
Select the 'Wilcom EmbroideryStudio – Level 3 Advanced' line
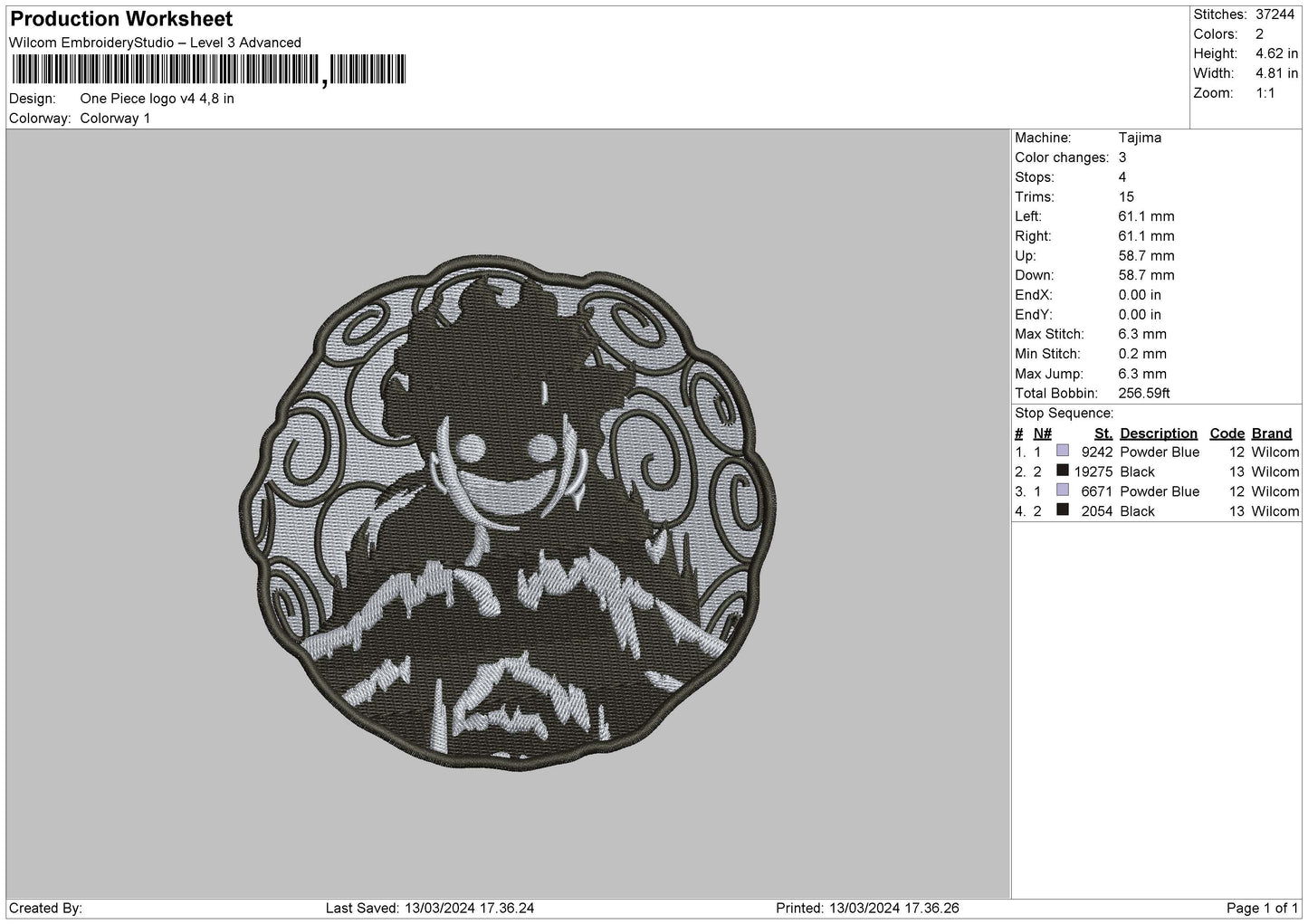coord(155,43)
